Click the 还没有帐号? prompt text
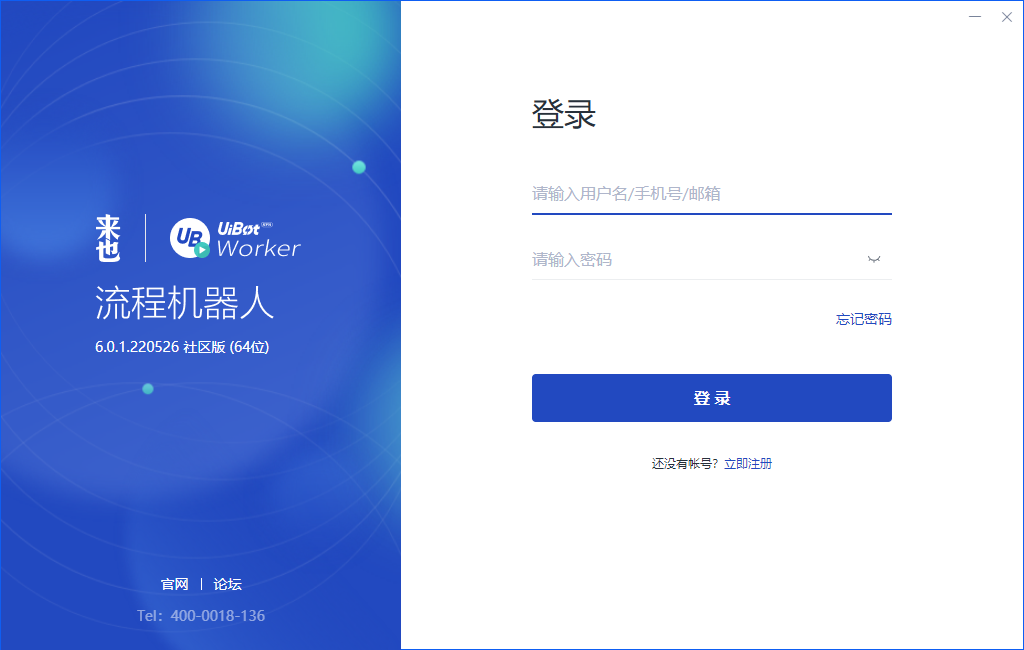 click(685, 464)
